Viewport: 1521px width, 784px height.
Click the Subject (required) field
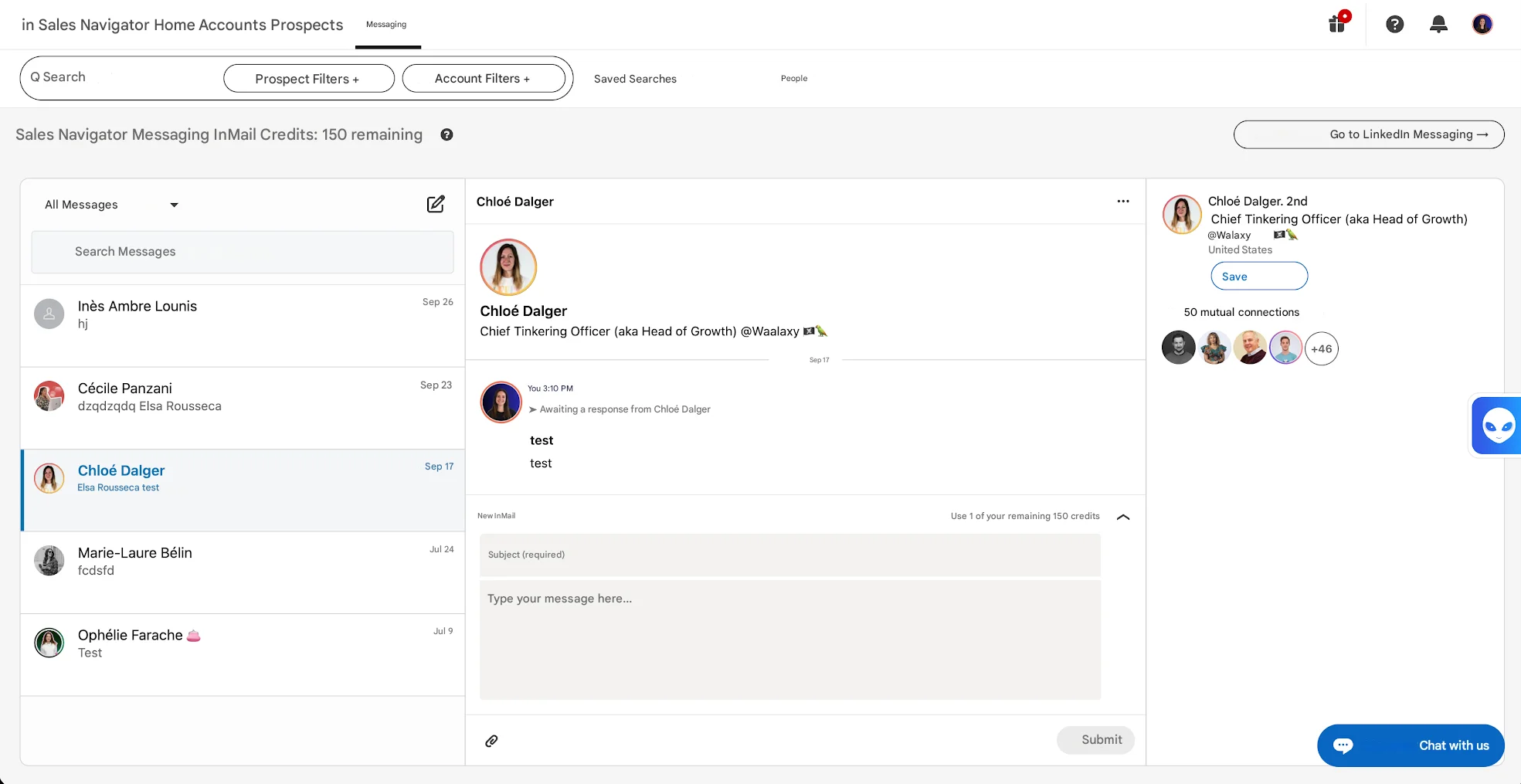coord(790,555)
